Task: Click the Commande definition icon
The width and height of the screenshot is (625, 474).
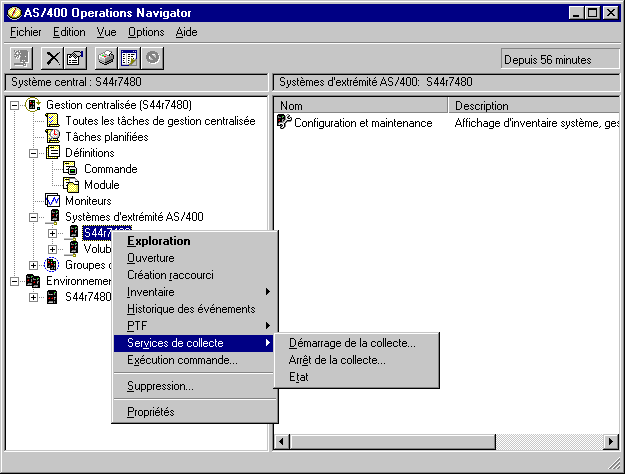Action: (x=71, y=169)
